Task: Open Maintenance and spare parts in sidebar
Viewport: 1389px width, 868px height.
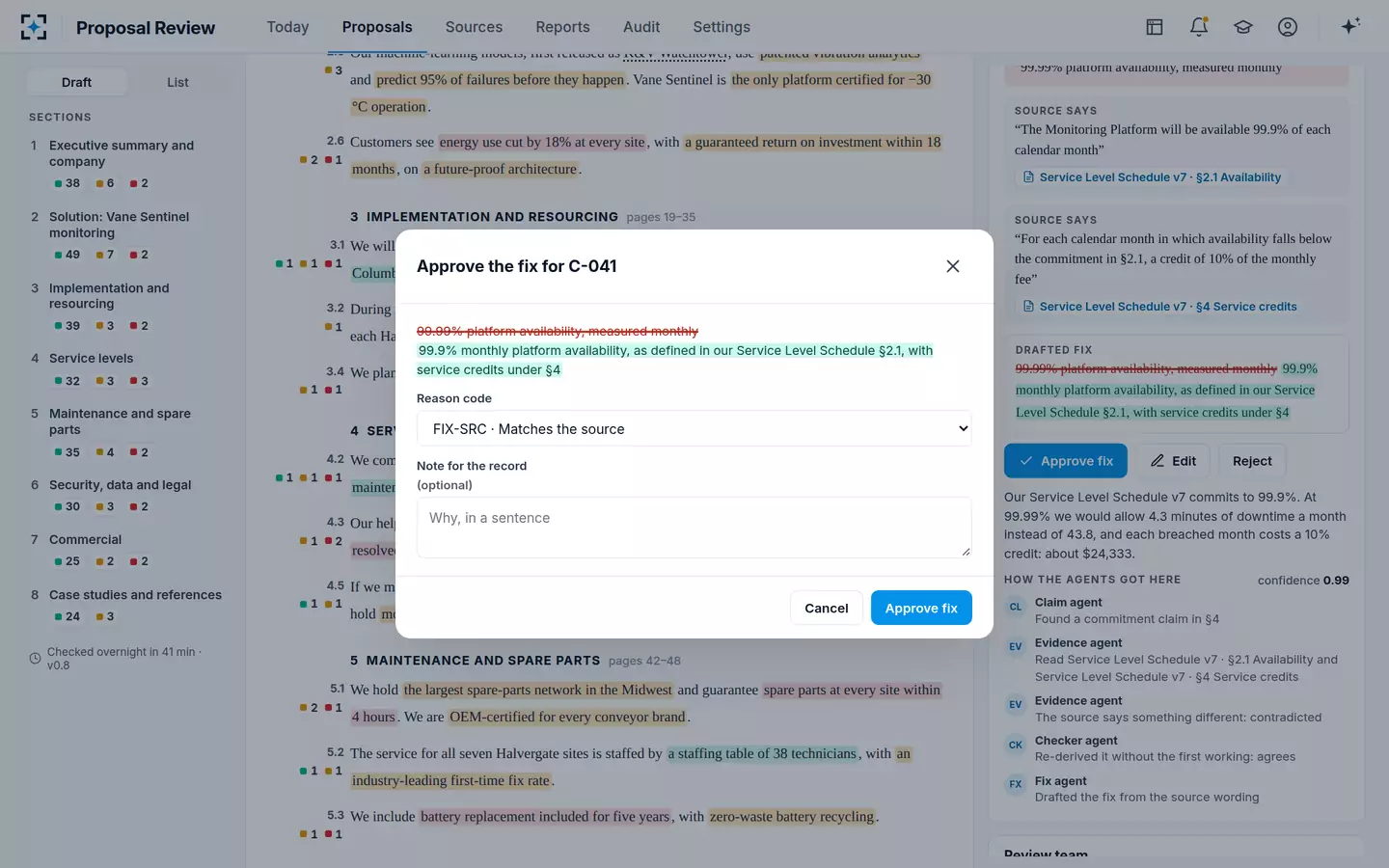Action: pyautogui.click(x=127, y=432)
